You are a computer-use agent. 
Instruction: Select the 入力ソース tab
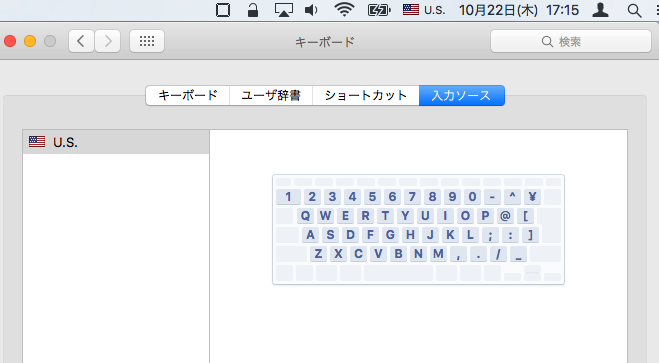pos(461,95)
